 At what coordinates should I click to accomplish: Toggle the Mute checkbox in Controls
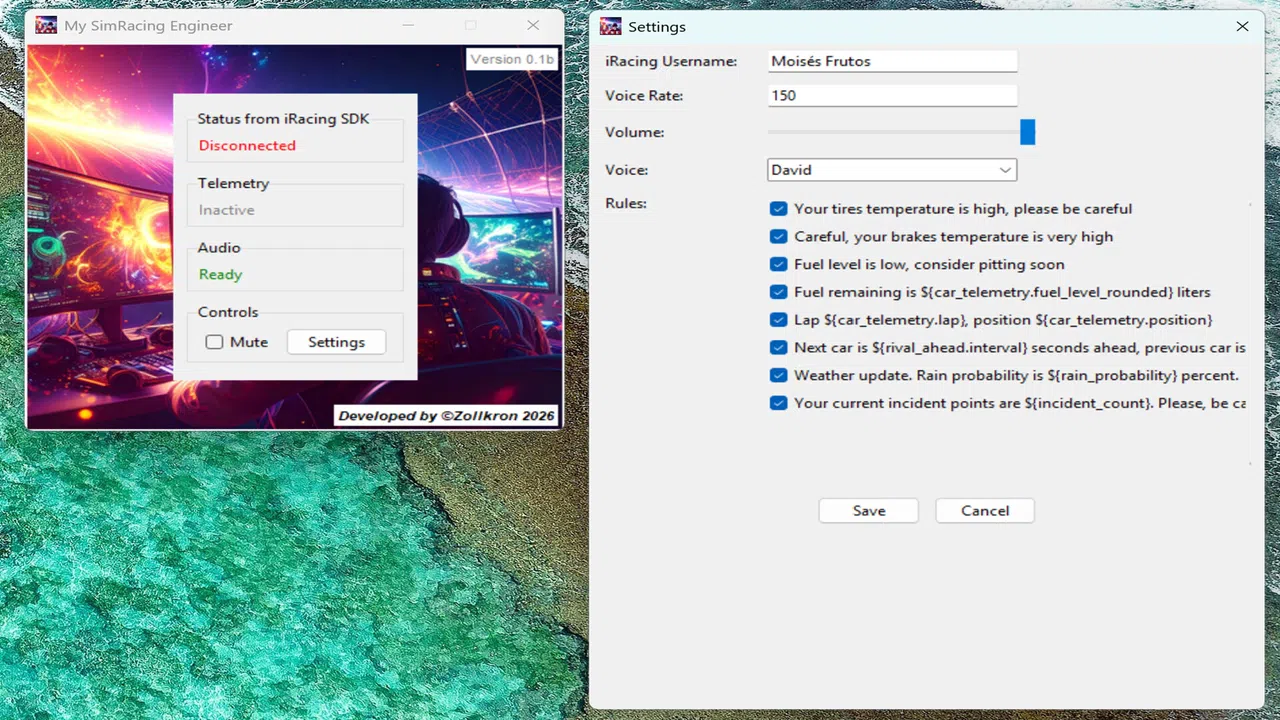[214, 342]
